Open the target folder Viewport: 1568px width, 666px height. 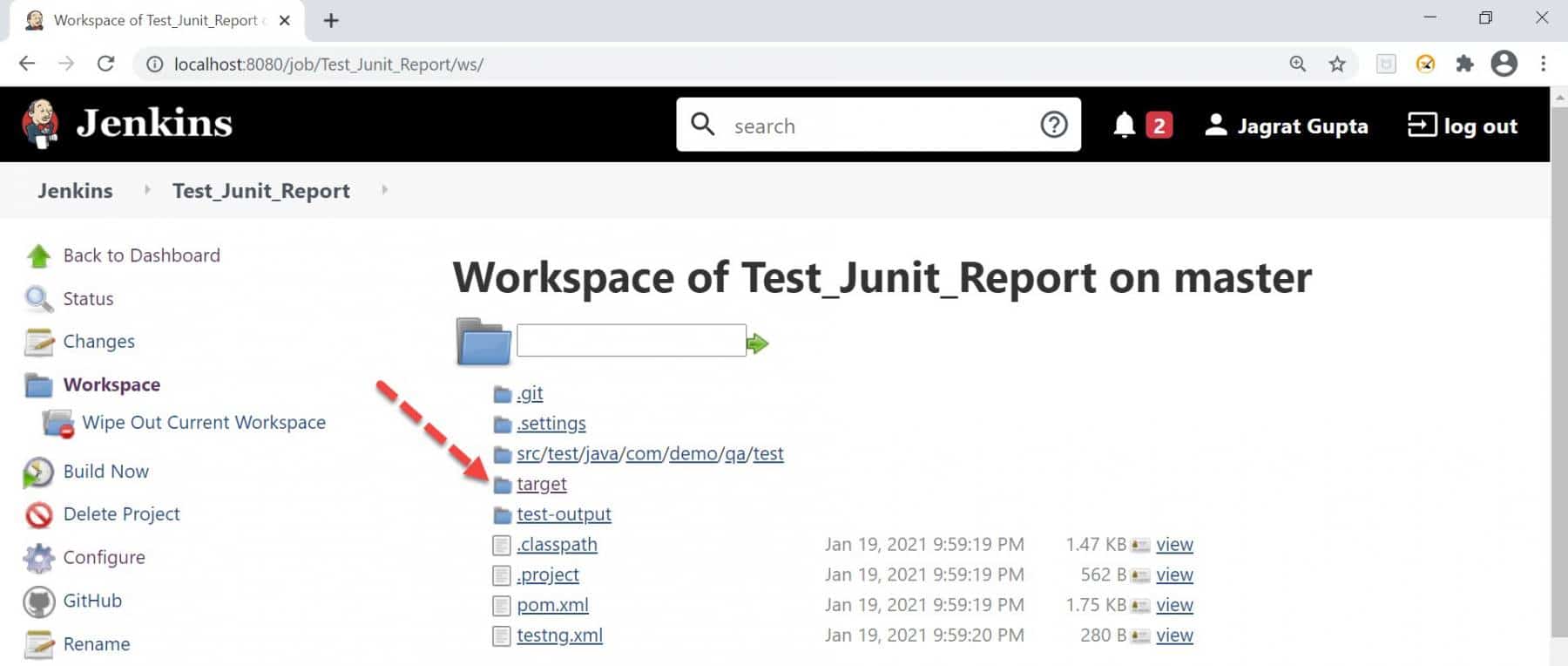(542, 485)
